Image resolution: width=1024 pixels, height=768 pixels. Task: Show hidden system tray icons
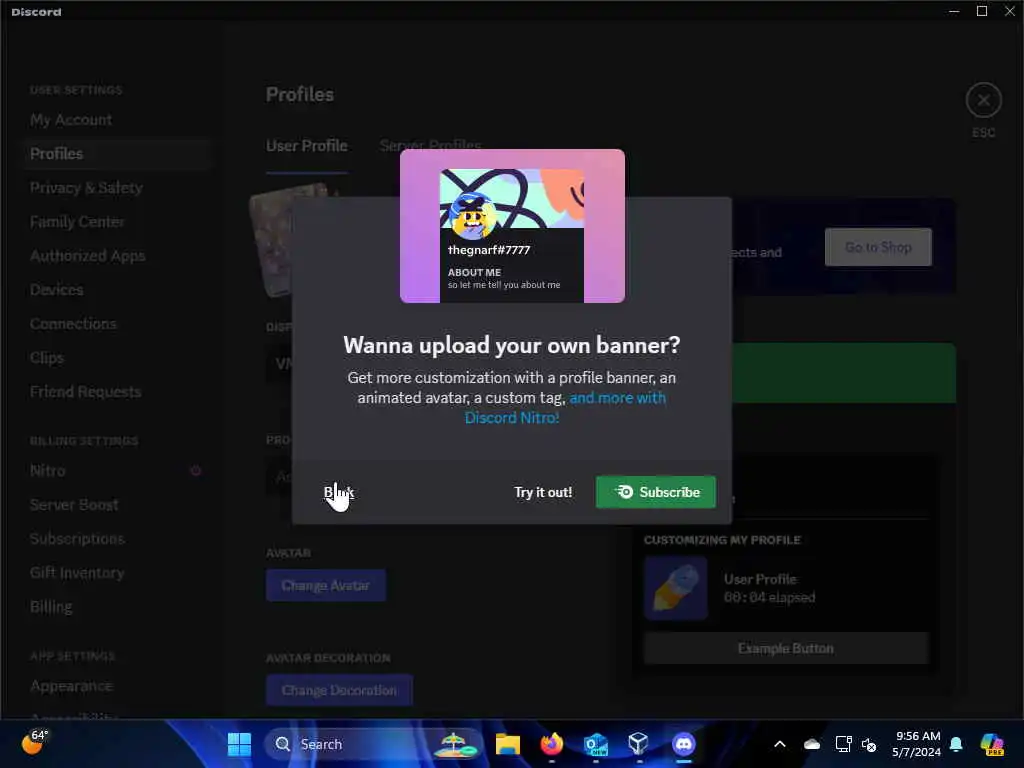click(780, 744)
